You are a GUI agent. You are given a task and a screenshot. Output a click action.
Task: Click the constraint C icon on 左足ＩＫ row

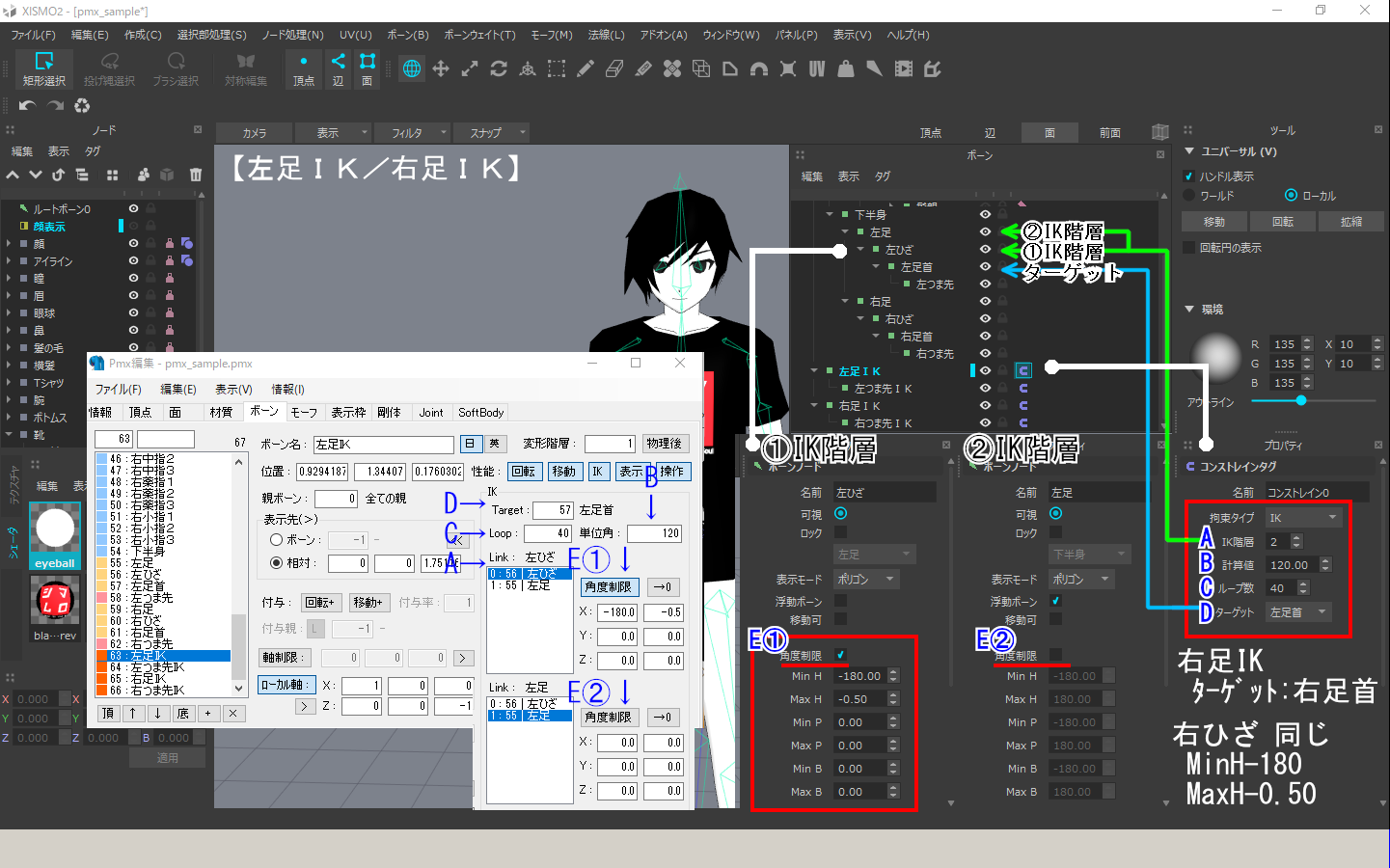[x=1023, y=370]
